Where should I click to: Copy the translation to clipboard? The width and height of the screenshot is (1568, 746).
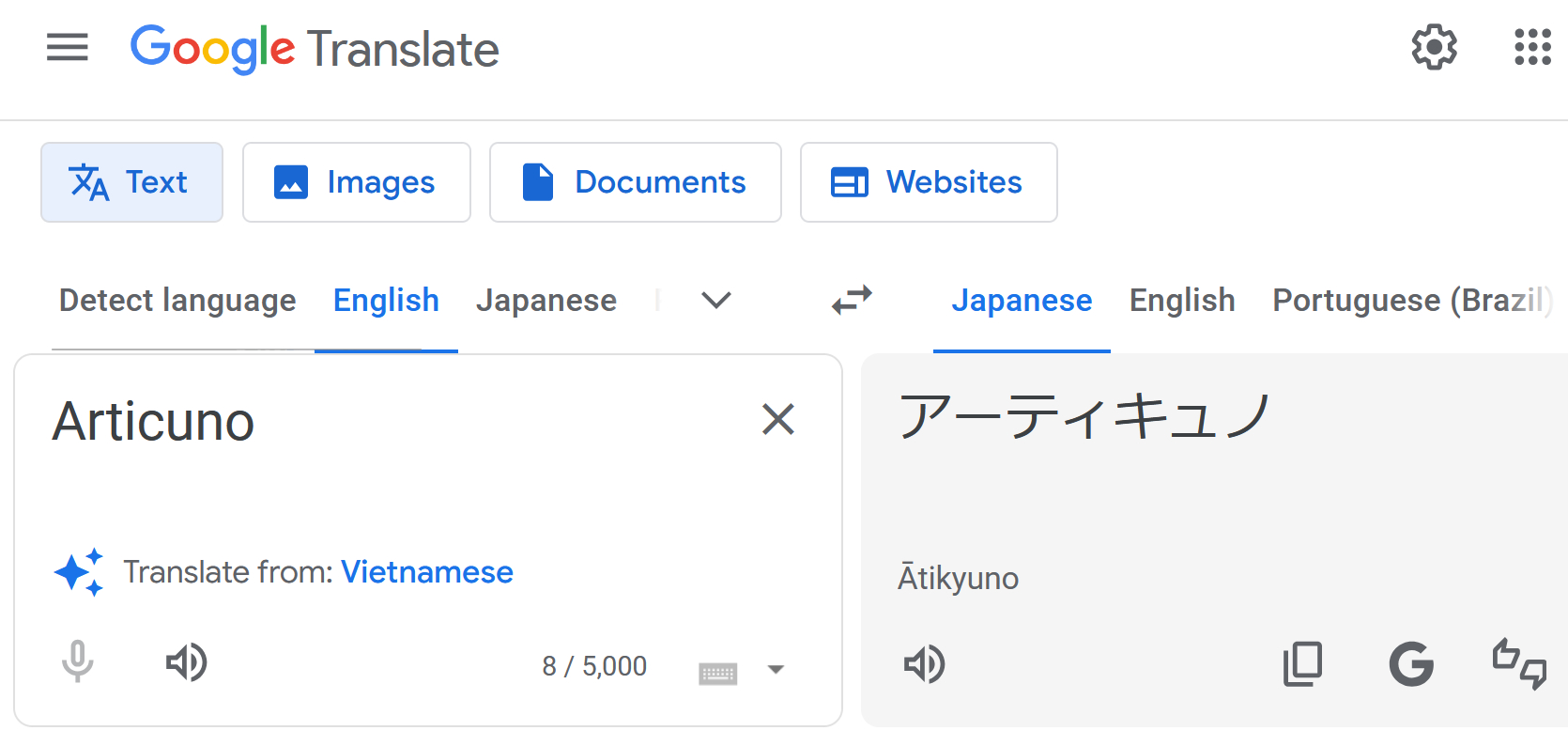pyautogui.click(x=1302, y=664)
